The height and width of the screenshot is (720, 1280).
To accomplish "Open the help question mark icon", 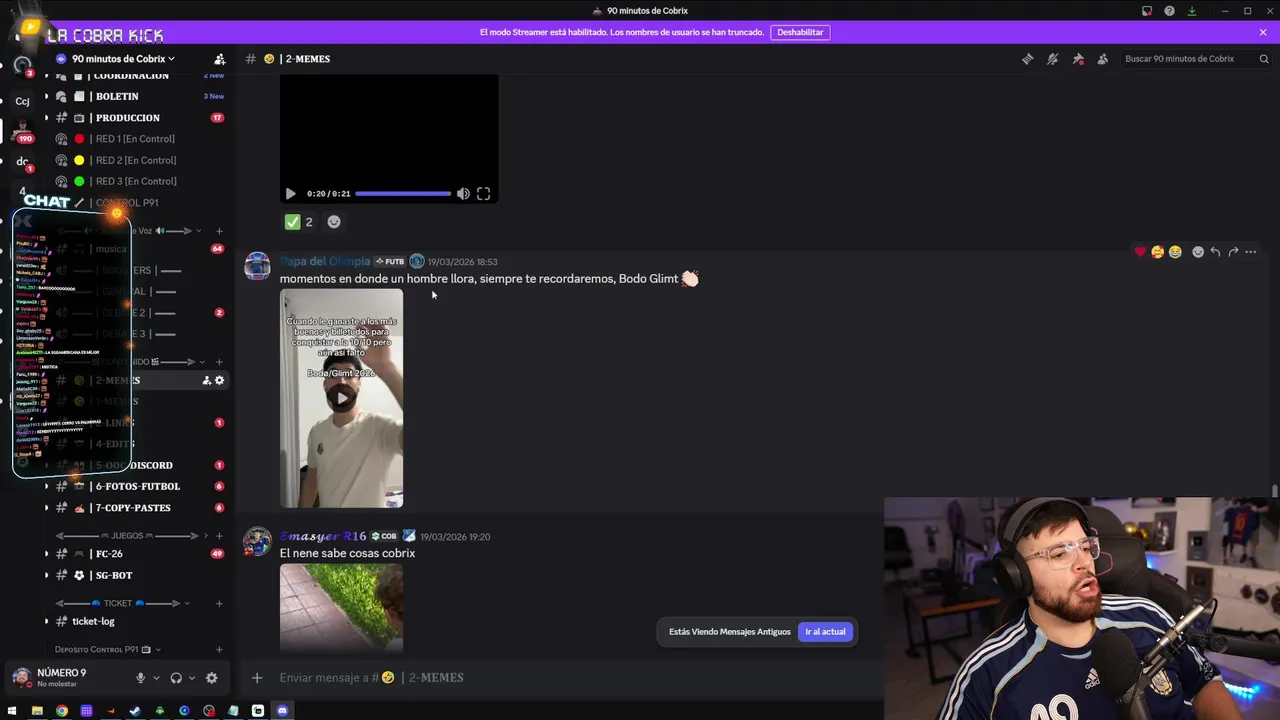I will (1169, 11).
